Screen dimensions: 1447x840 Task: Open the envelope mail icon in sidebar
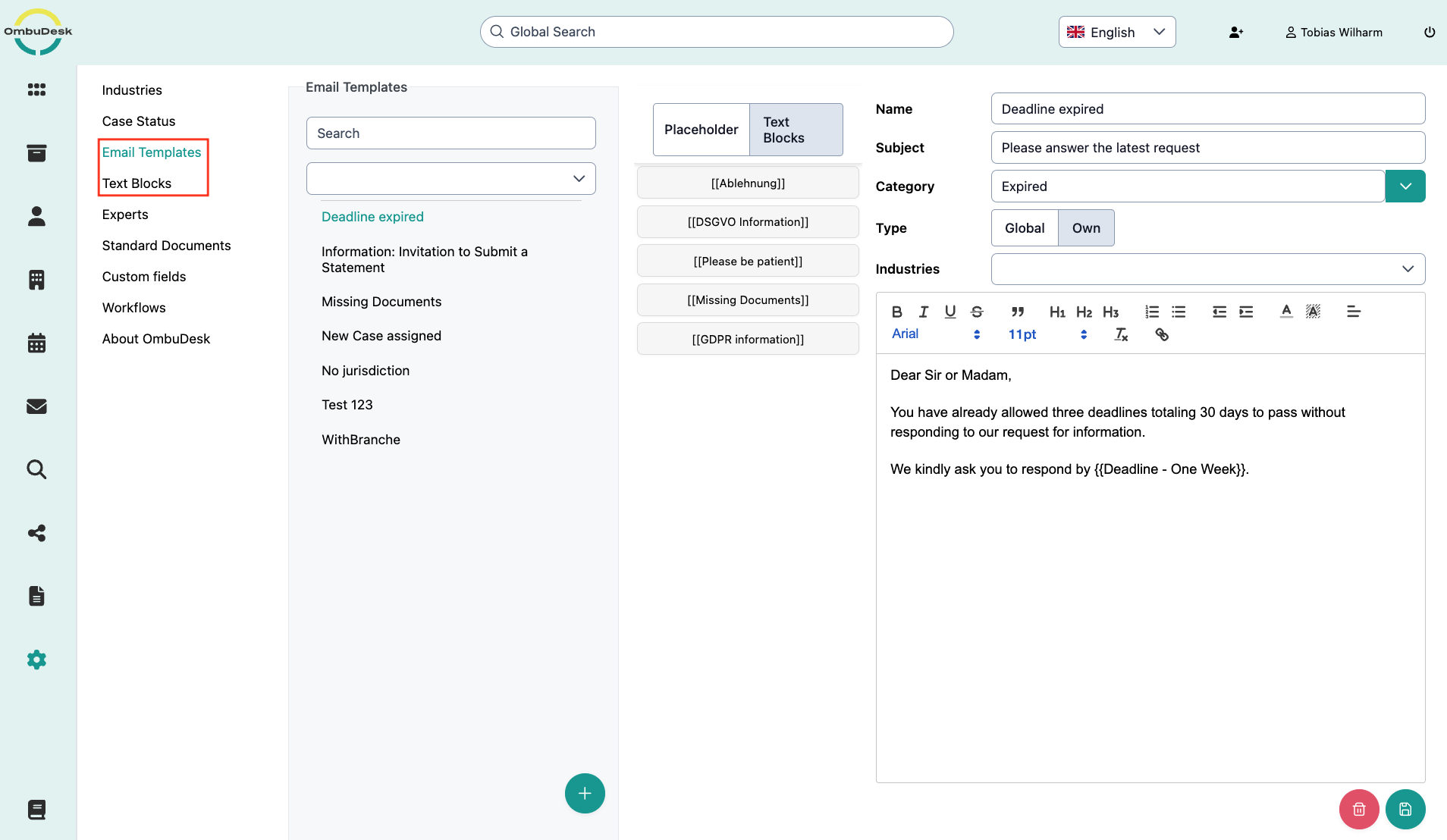tap(36, 406)
